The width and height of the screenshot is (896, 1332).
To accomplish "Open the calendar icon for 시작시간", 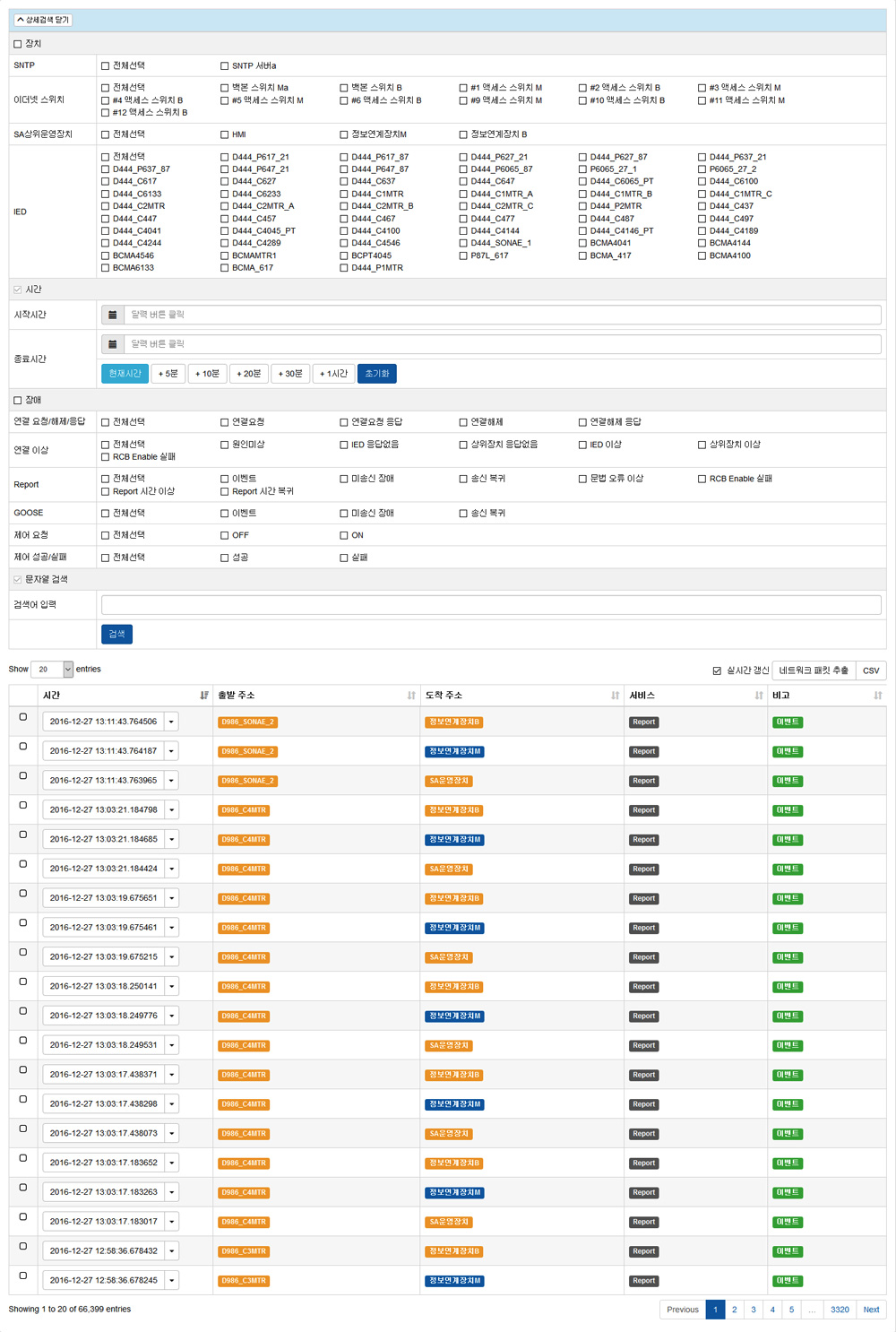I will [x=112, y=315].
